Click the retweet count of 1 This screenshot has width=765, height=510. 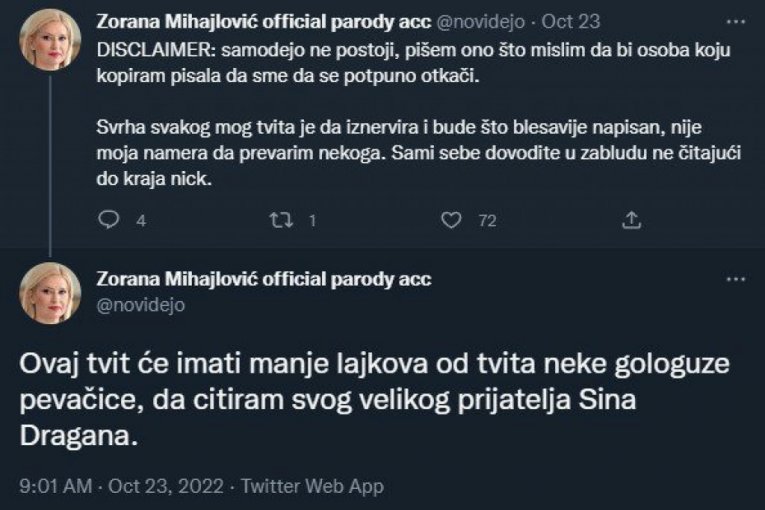point(313,221)
